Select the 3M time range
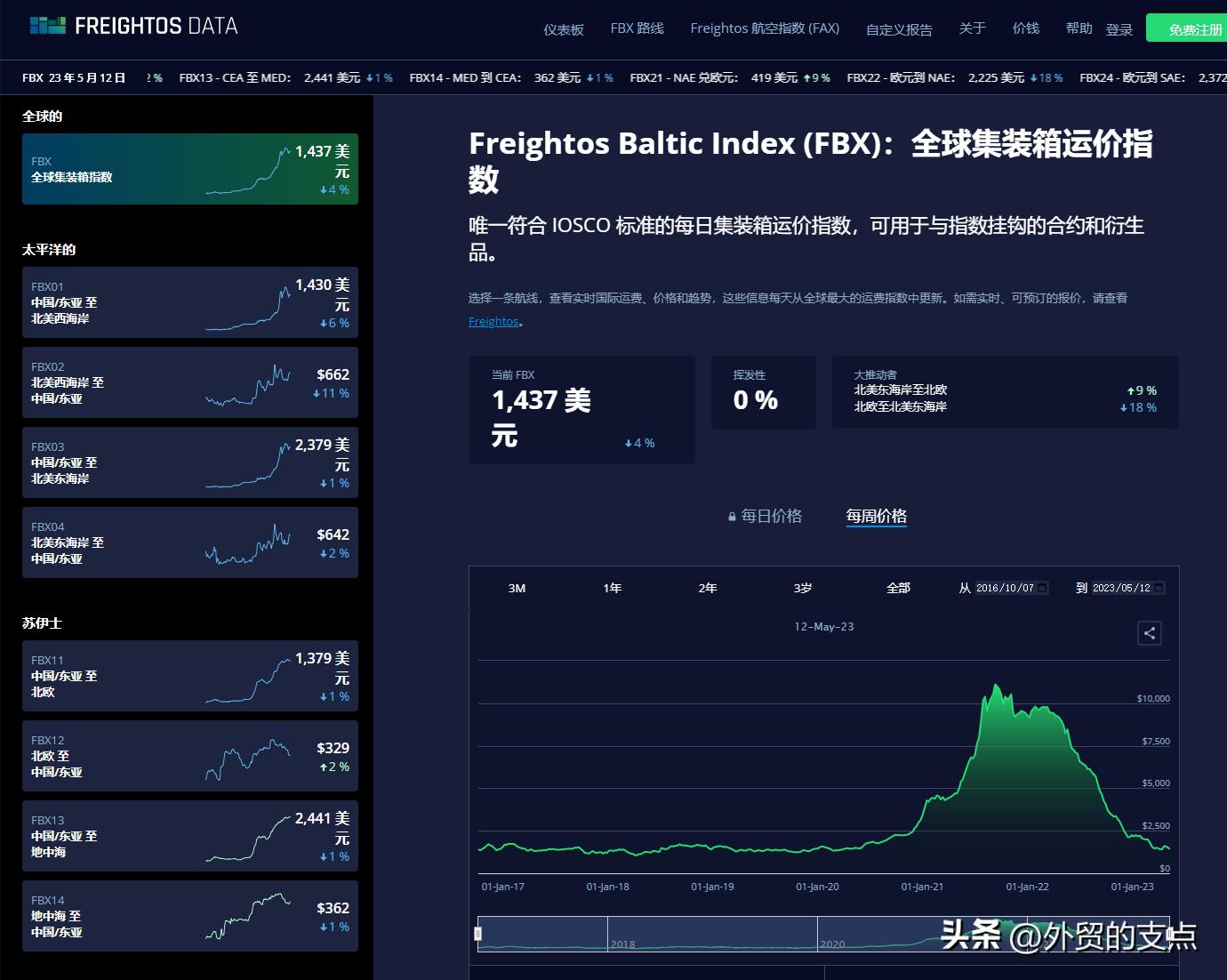This screenshot has height=980, width=1227. (517, 588)
